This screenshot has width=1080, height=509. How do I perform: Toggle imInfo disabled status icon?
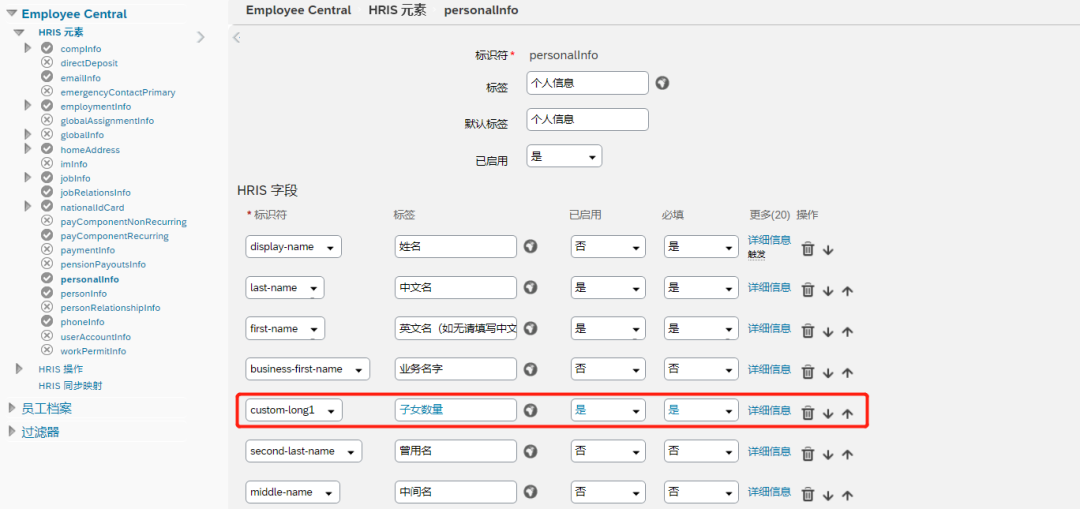[x=47, y=163]
